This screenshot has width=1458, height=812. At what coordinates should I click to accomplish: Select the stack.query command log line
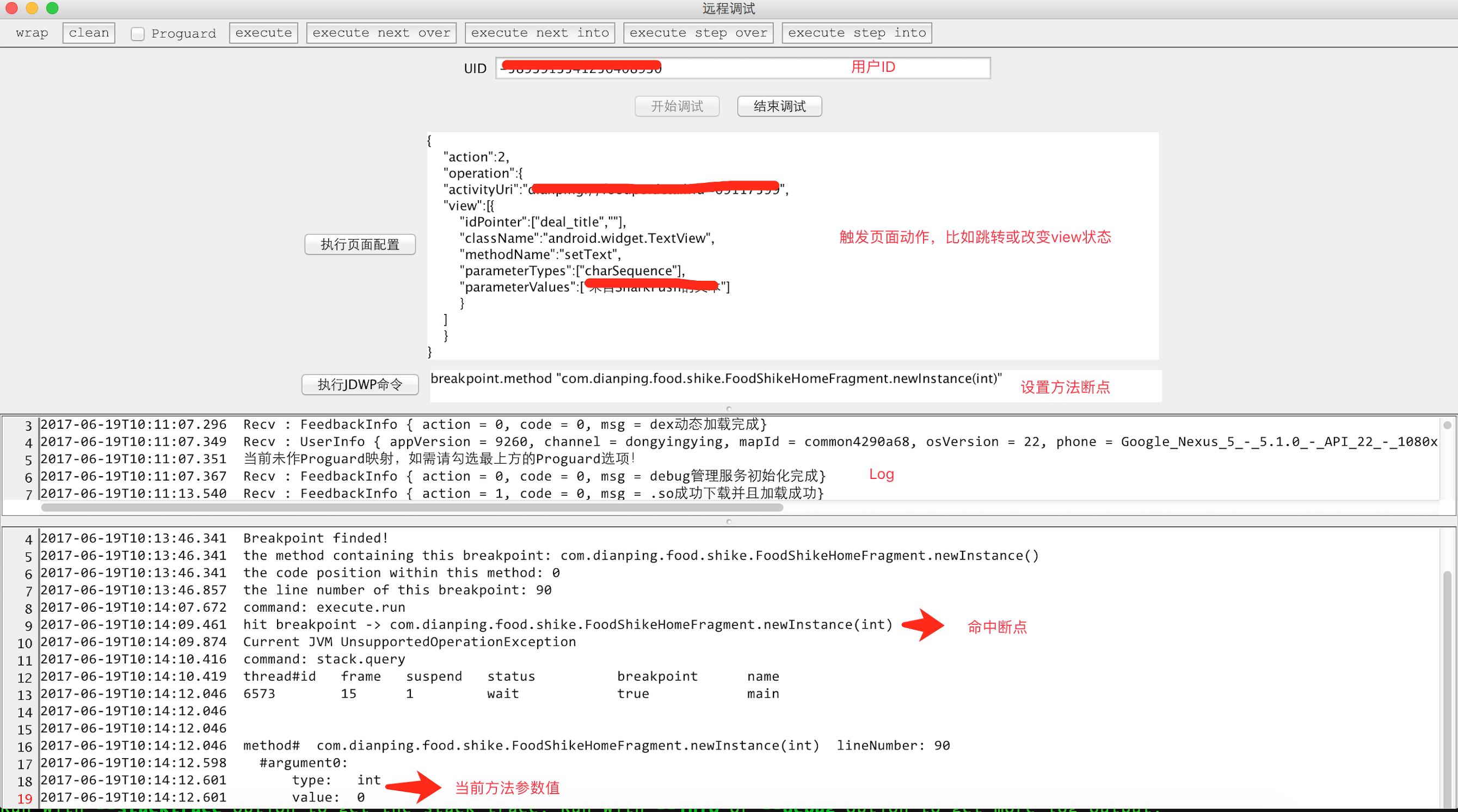(324, 659)
